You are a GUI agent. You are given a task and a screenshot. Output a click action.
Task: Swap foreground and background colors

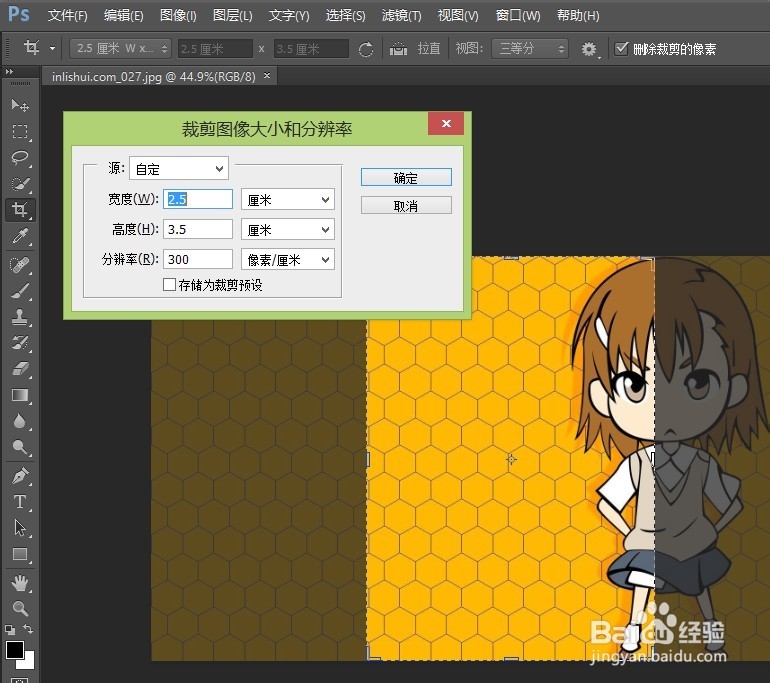click(x=28, y=628)
